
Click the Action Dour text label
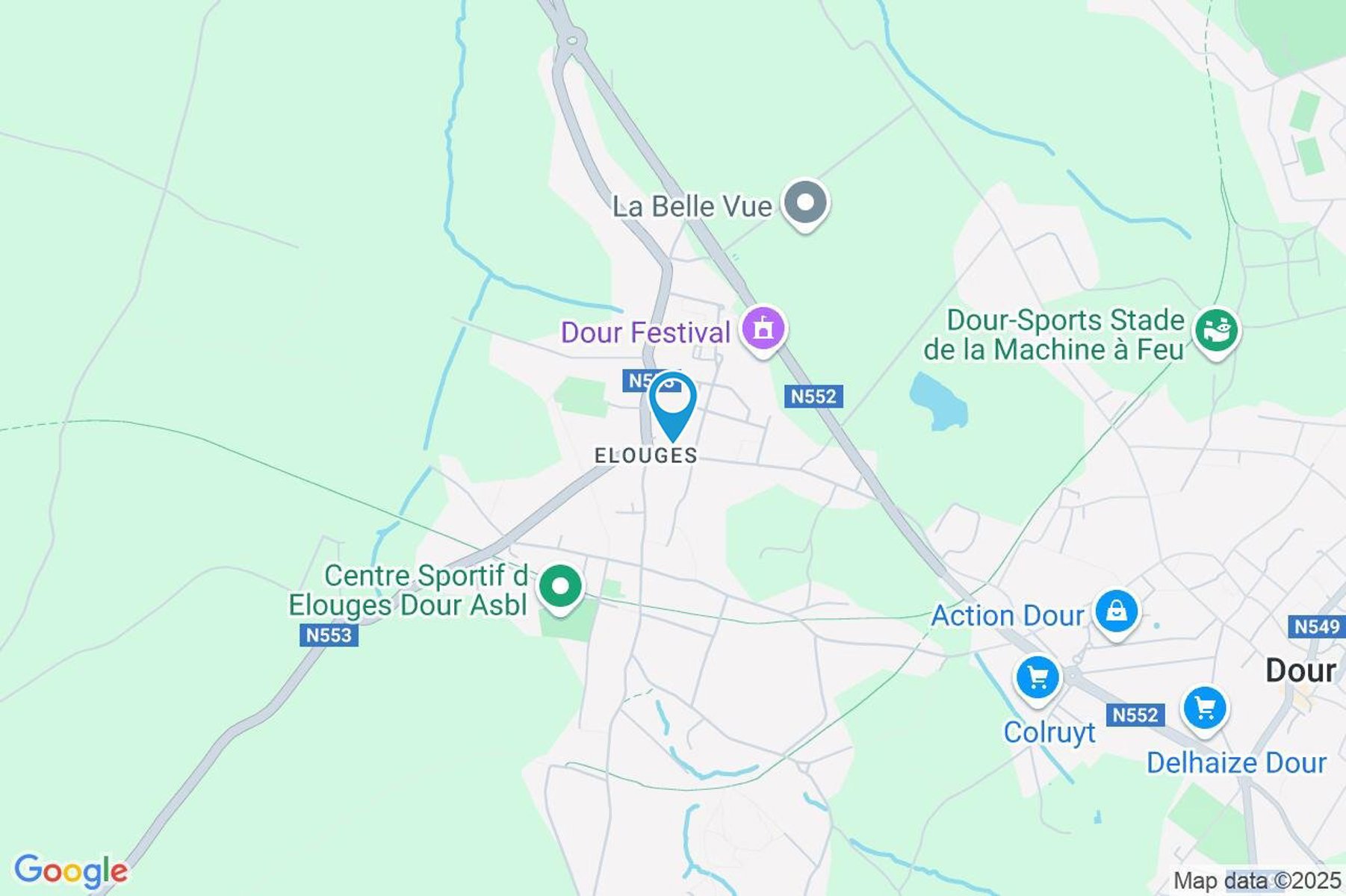(x=1007, y=616)
